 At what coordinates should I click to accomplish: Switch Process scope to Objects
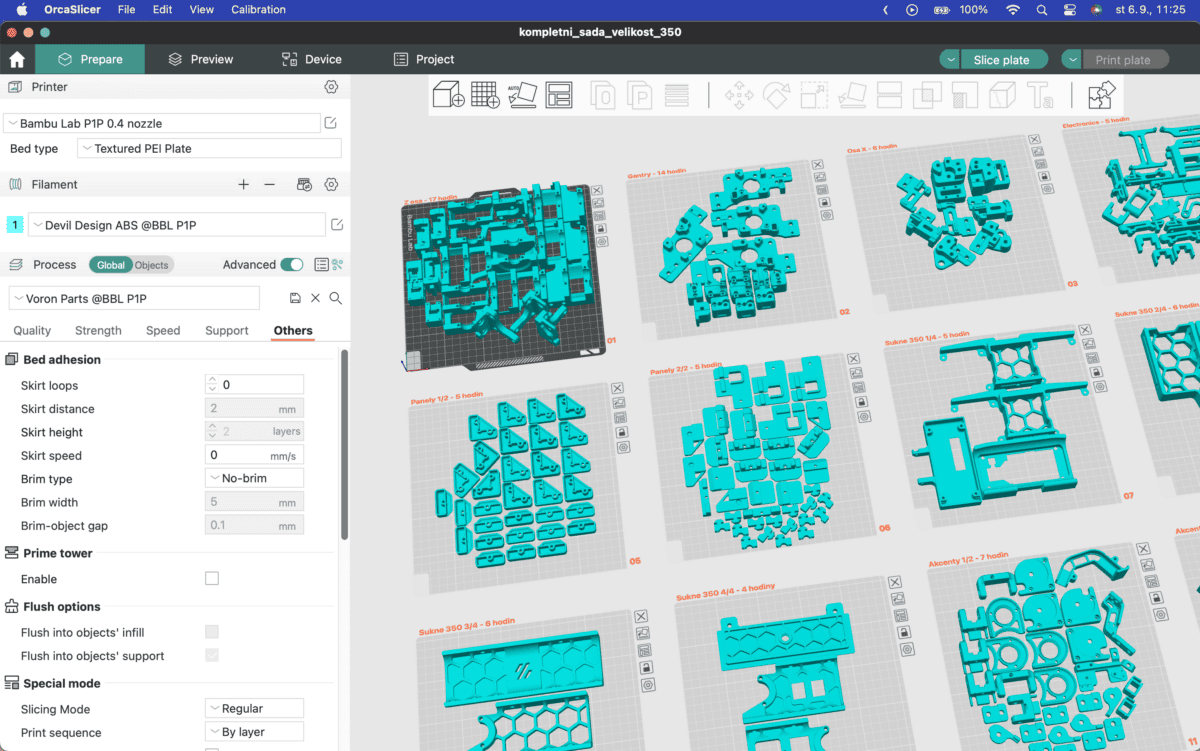point(152,265)
